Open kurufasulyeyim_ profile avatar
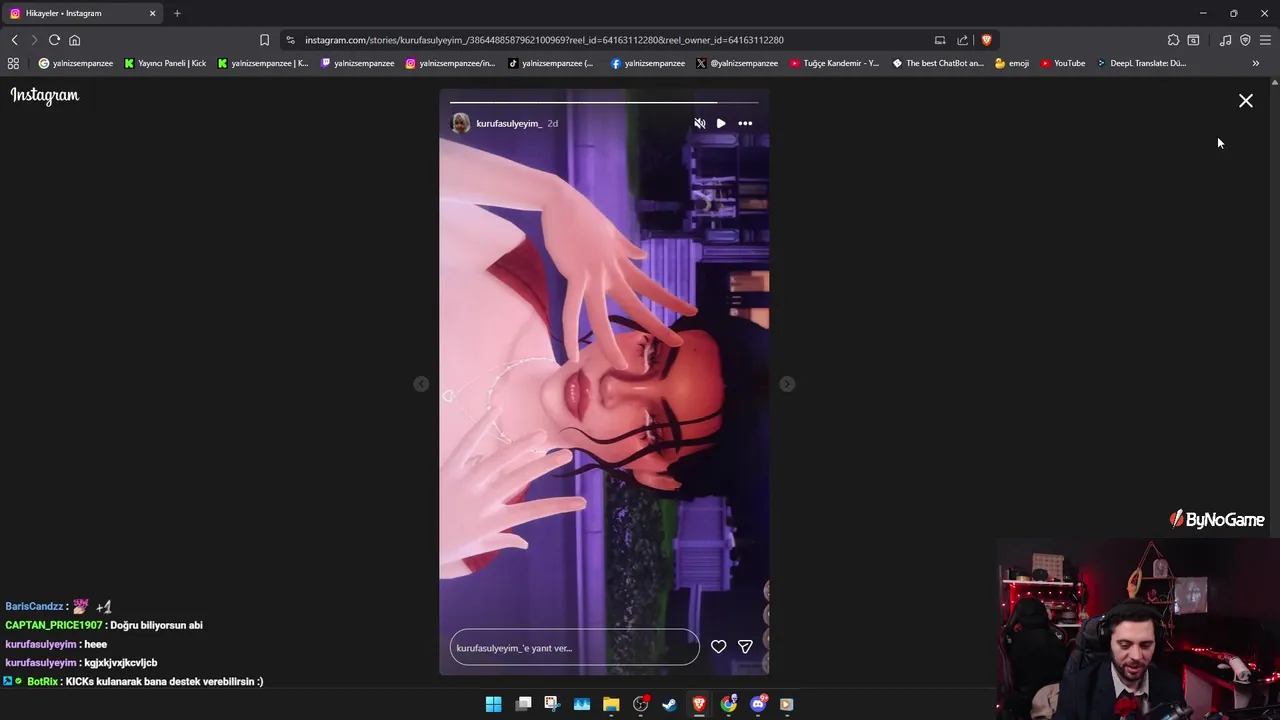 click(461, 123)
